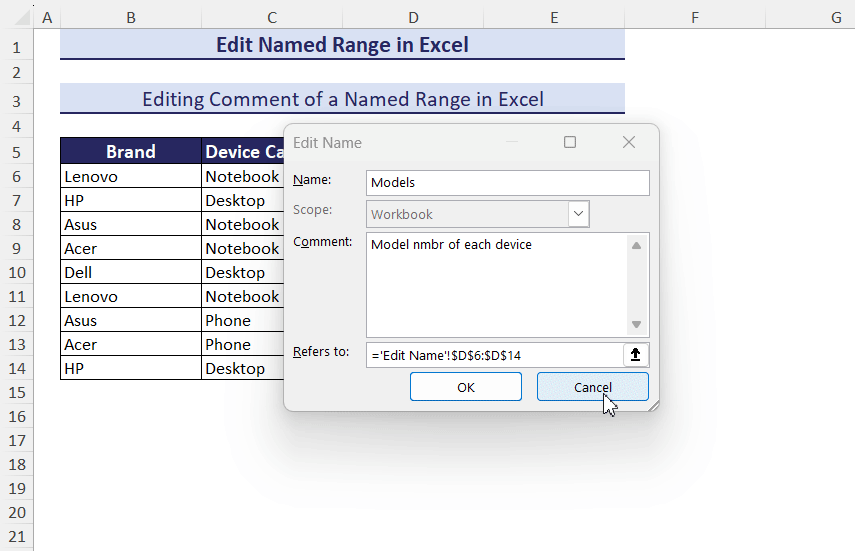Click the Device Category header cell
The height and width of the screenshot is (551, 855).
tap(243, 151)
